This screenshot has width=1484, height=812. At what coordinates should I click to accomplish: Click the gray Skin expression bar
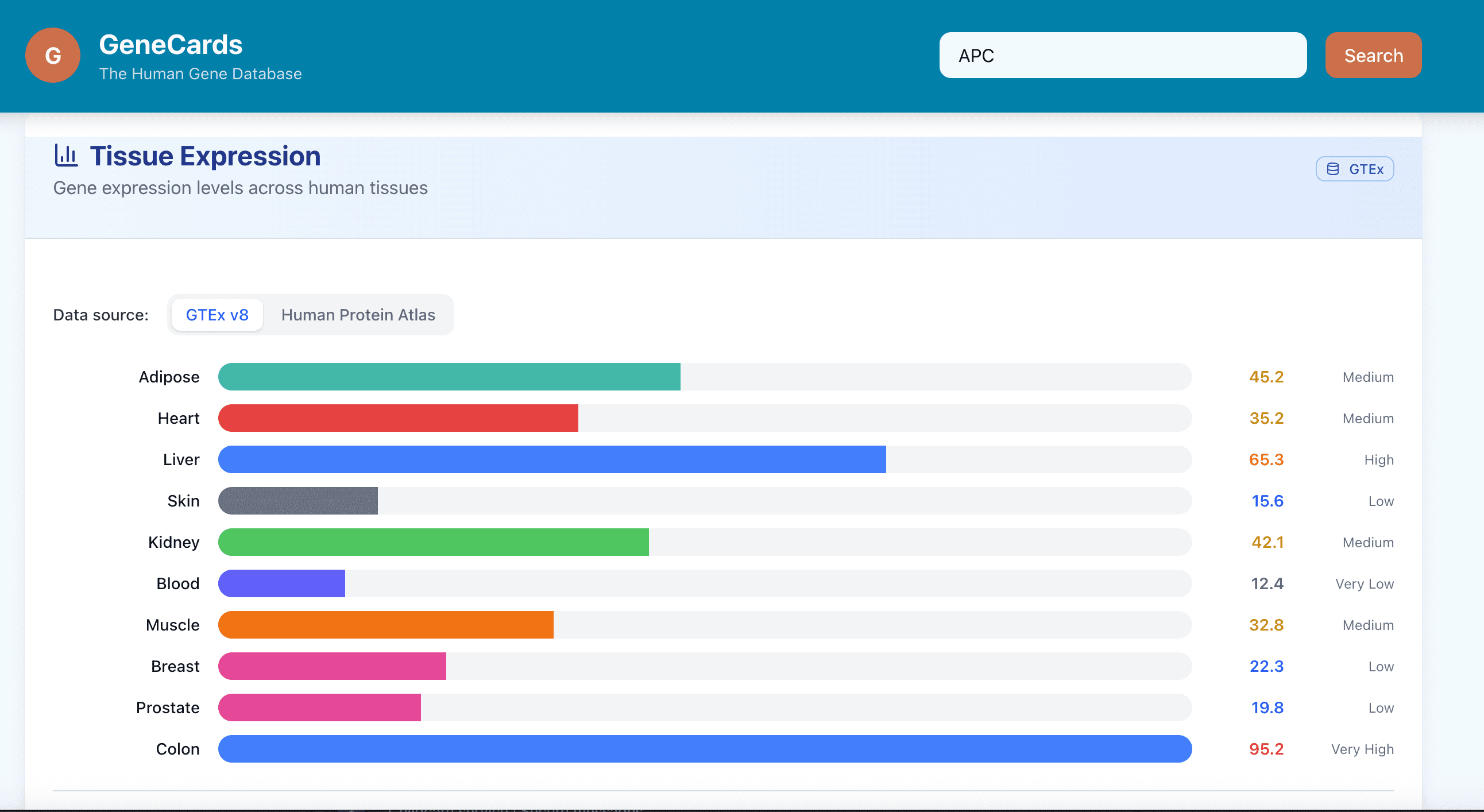[x=298, y=501]
